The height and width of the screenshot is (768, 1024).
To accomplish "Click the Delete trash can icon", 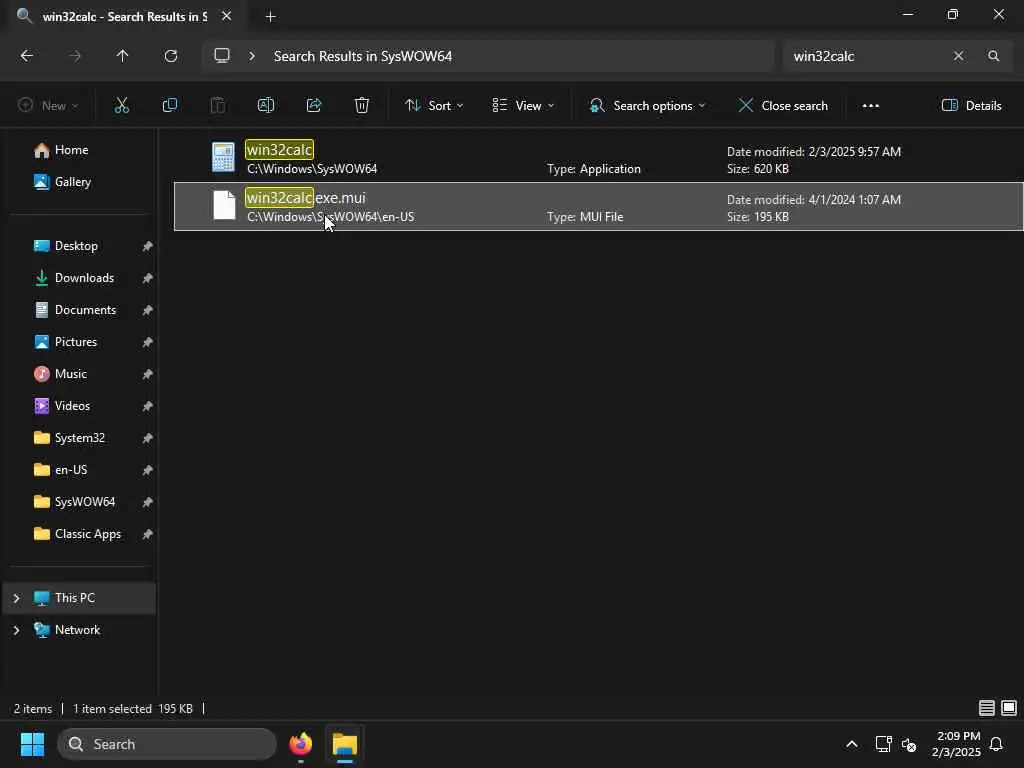I will pyautogui.click(x=362, y=105).
